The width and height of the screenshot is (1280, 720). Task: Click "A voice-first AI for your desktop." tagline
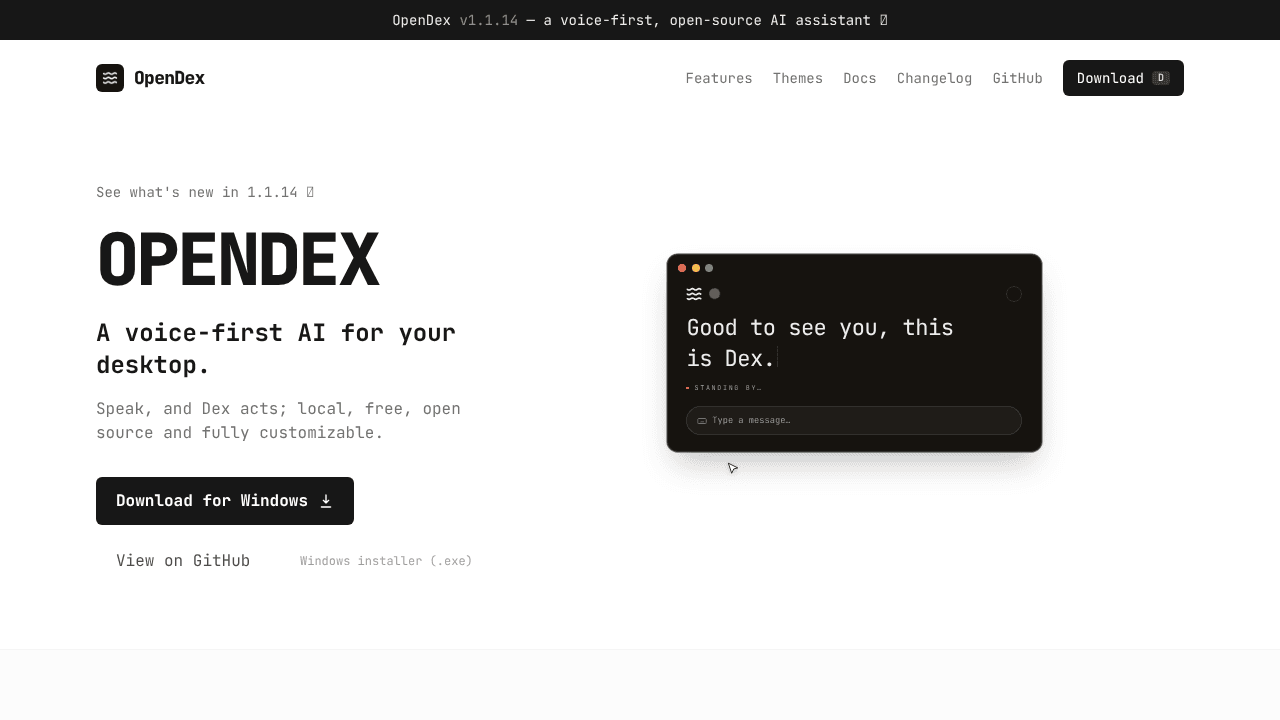[x=276, y=348]
